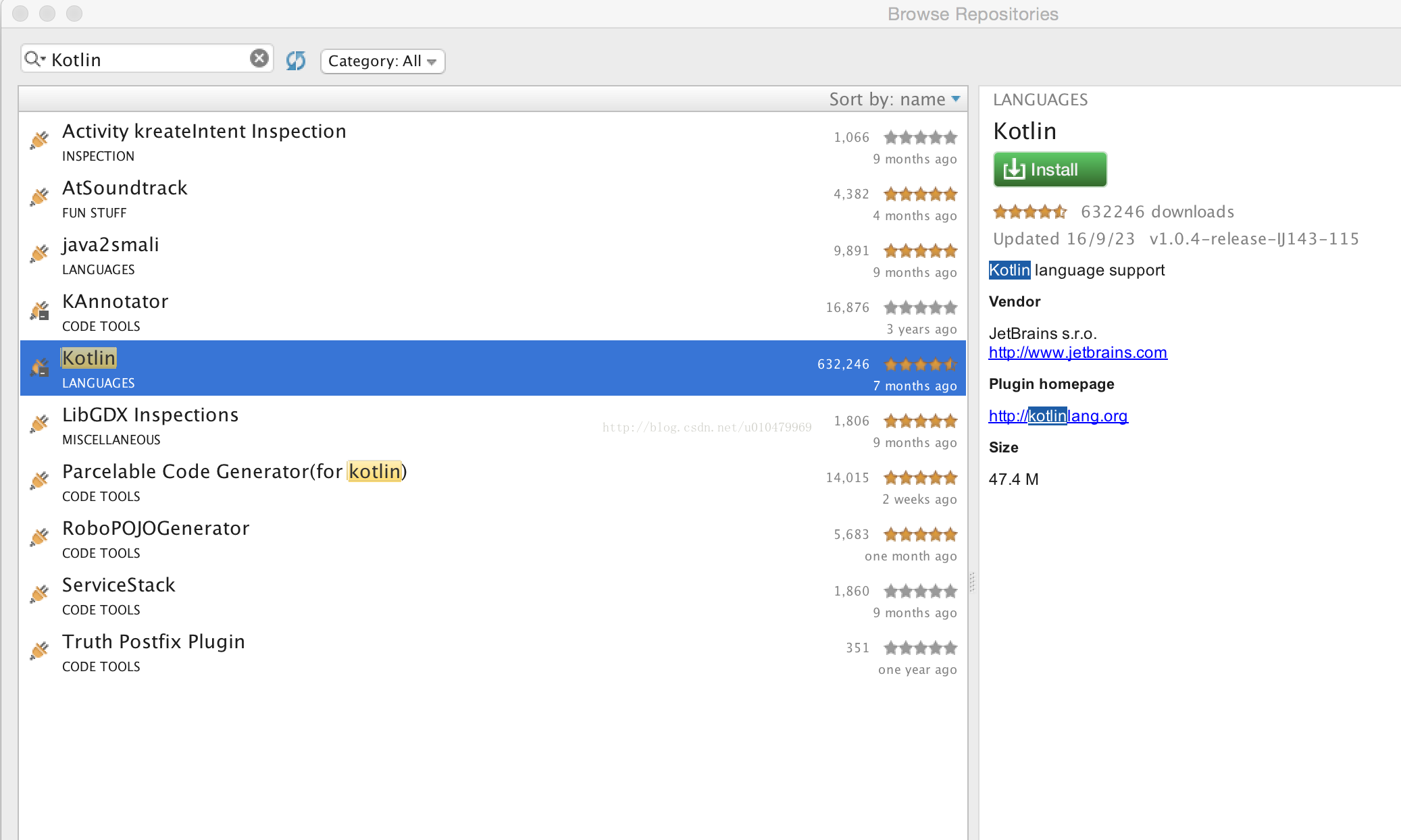Select the java2smali plugin icon
Viewport: 1401px width, 840px height.
(39, 253)
